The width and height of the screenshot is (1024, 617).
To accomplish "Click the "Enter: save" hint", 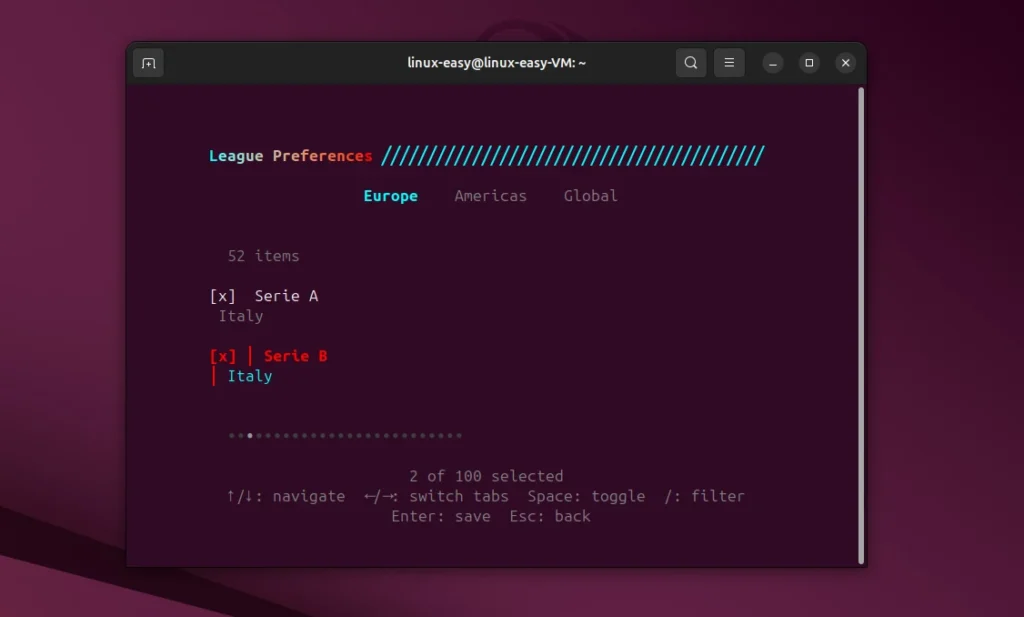I will point(440,516).
